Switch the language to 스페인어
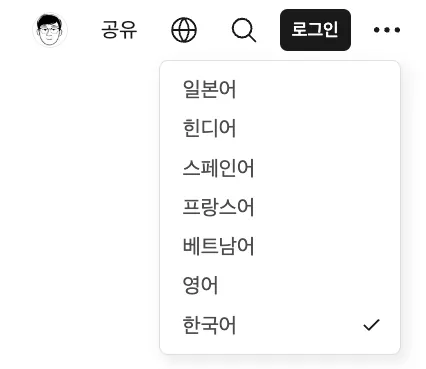The width and height of the screenshot is (426, 369). tap(280, 168)
